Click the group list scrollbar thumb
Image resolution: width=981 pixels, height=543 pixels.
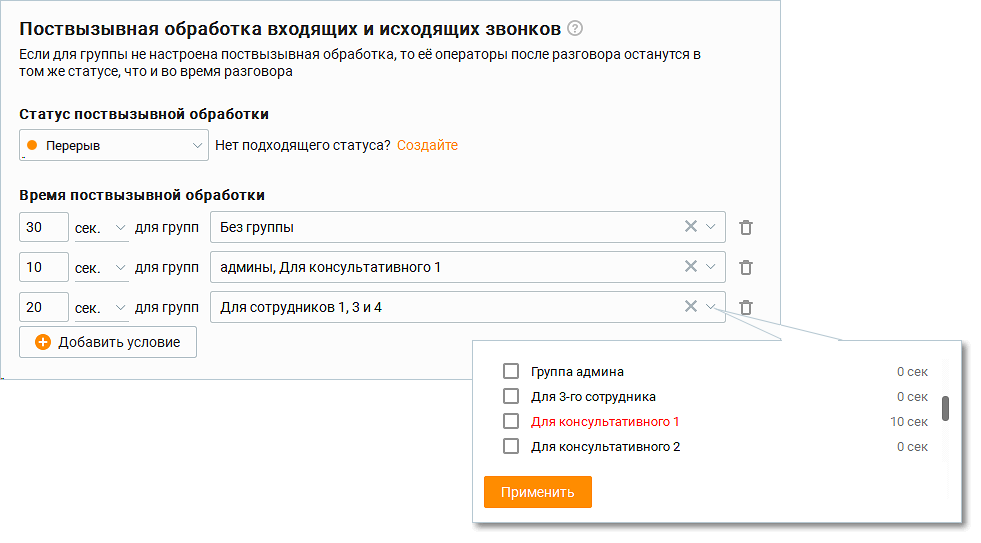point(945,409)
